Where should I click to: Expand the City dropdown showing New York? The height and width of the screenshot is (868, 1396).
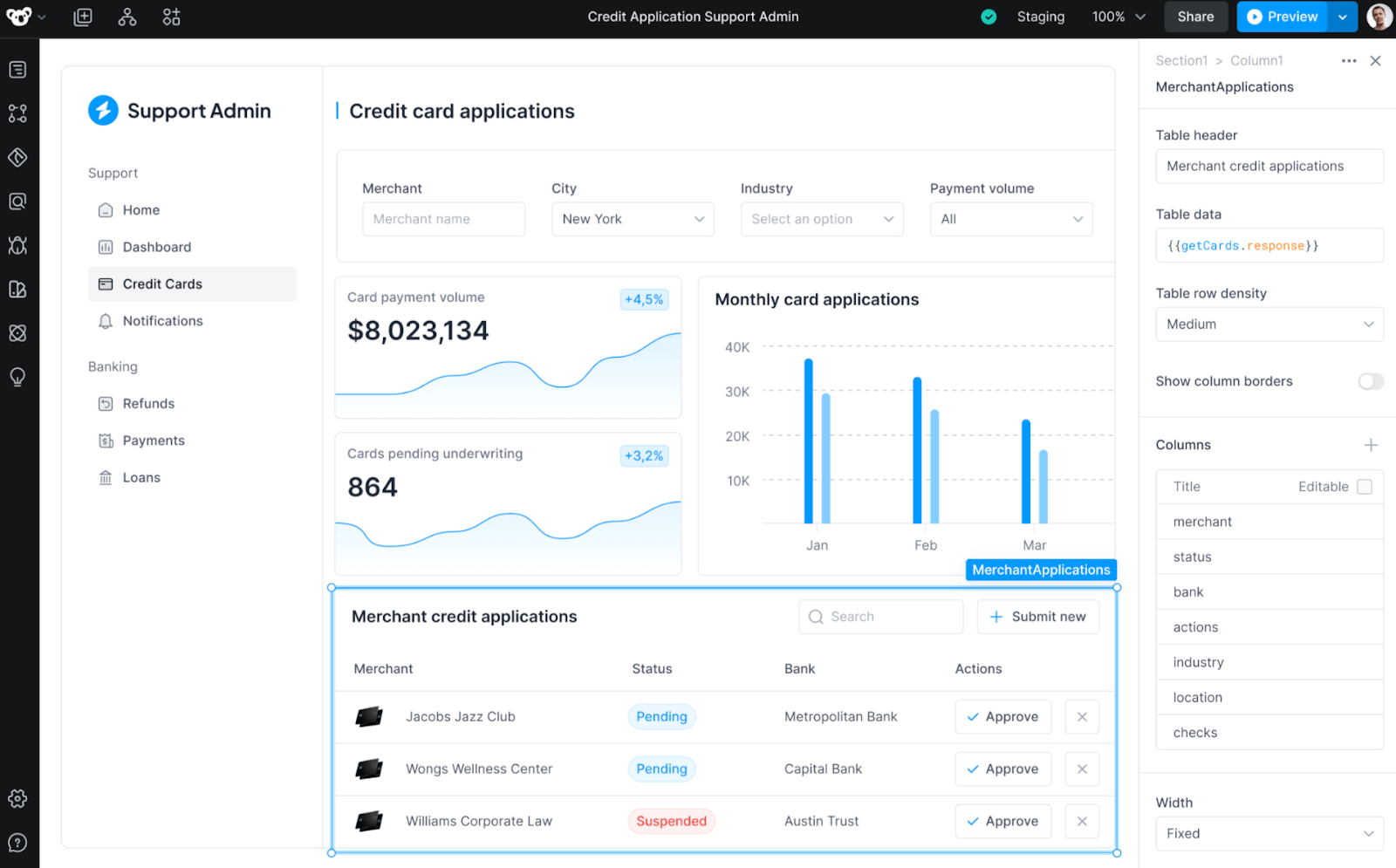tap(633, 219)
